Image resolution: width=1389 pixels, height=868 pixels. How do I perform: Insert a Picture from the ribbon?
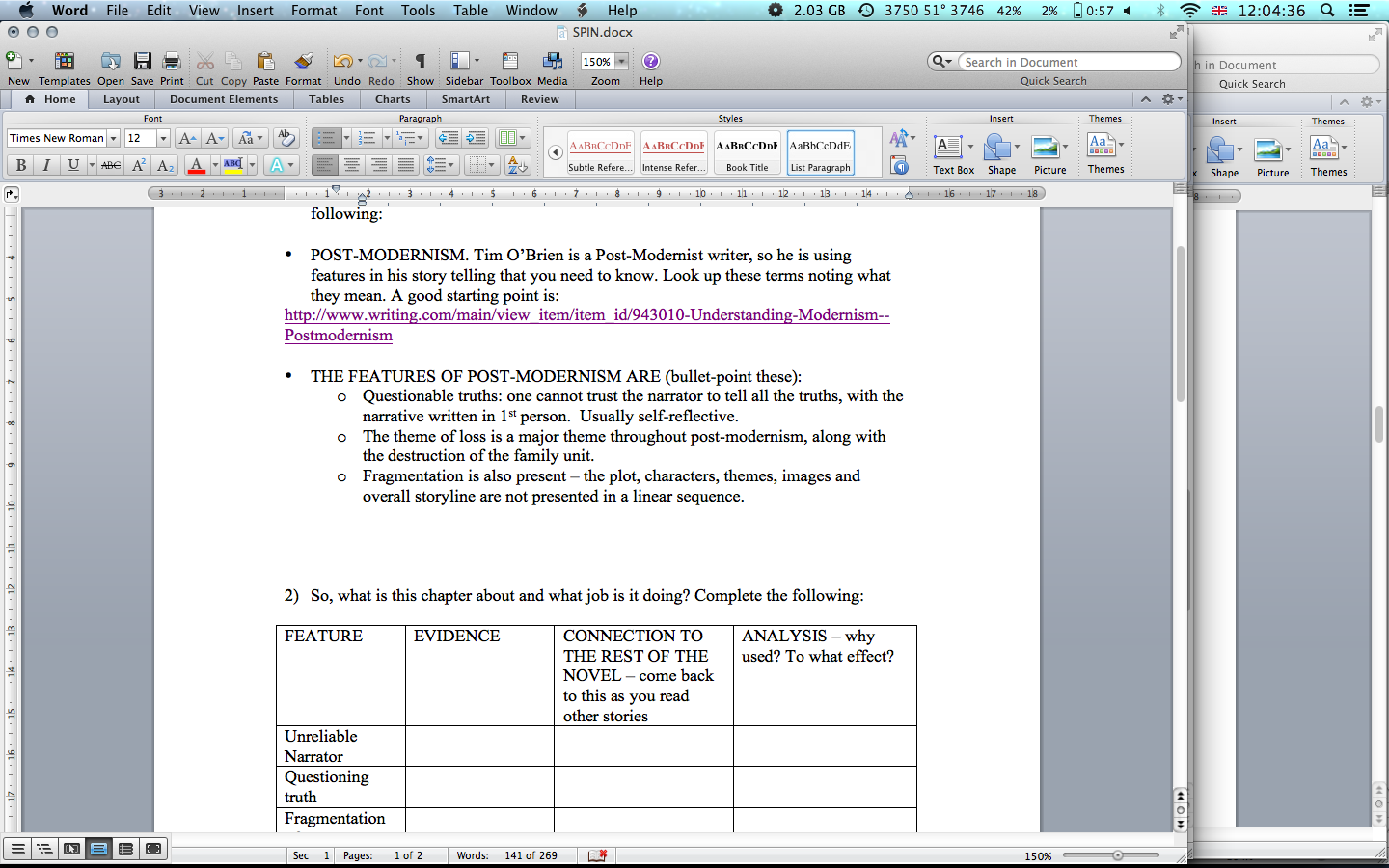pyautogui.click(x=1046, y=148)
